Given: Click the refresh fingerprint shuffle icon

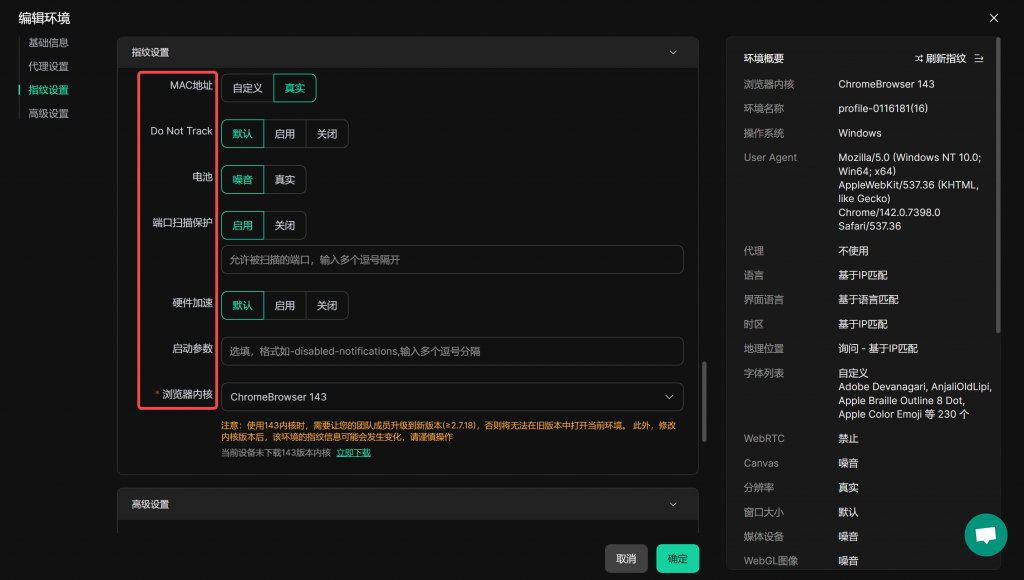Looking at the screenshot, I should pyautogui.click(x=919, y=59).
